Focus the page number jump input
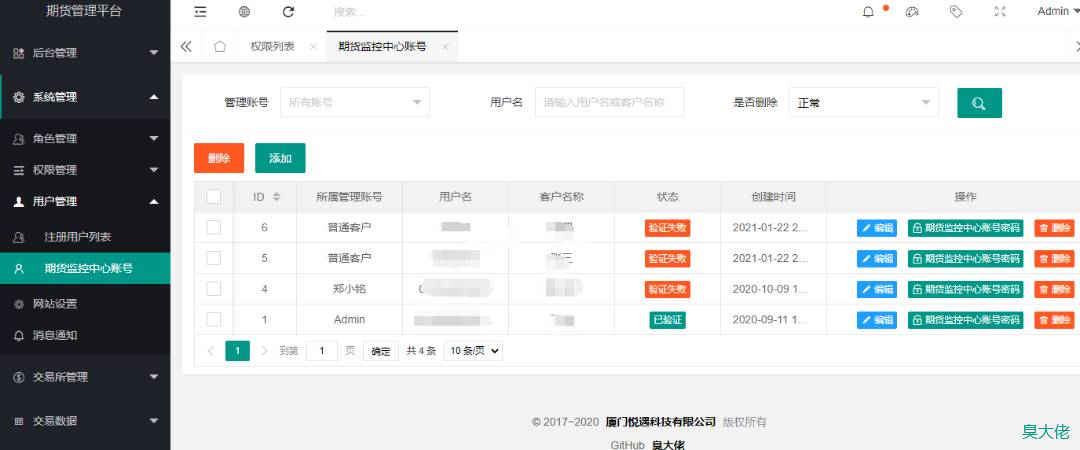This screenshot has width=1080, height=450. [x=322, y=351]
